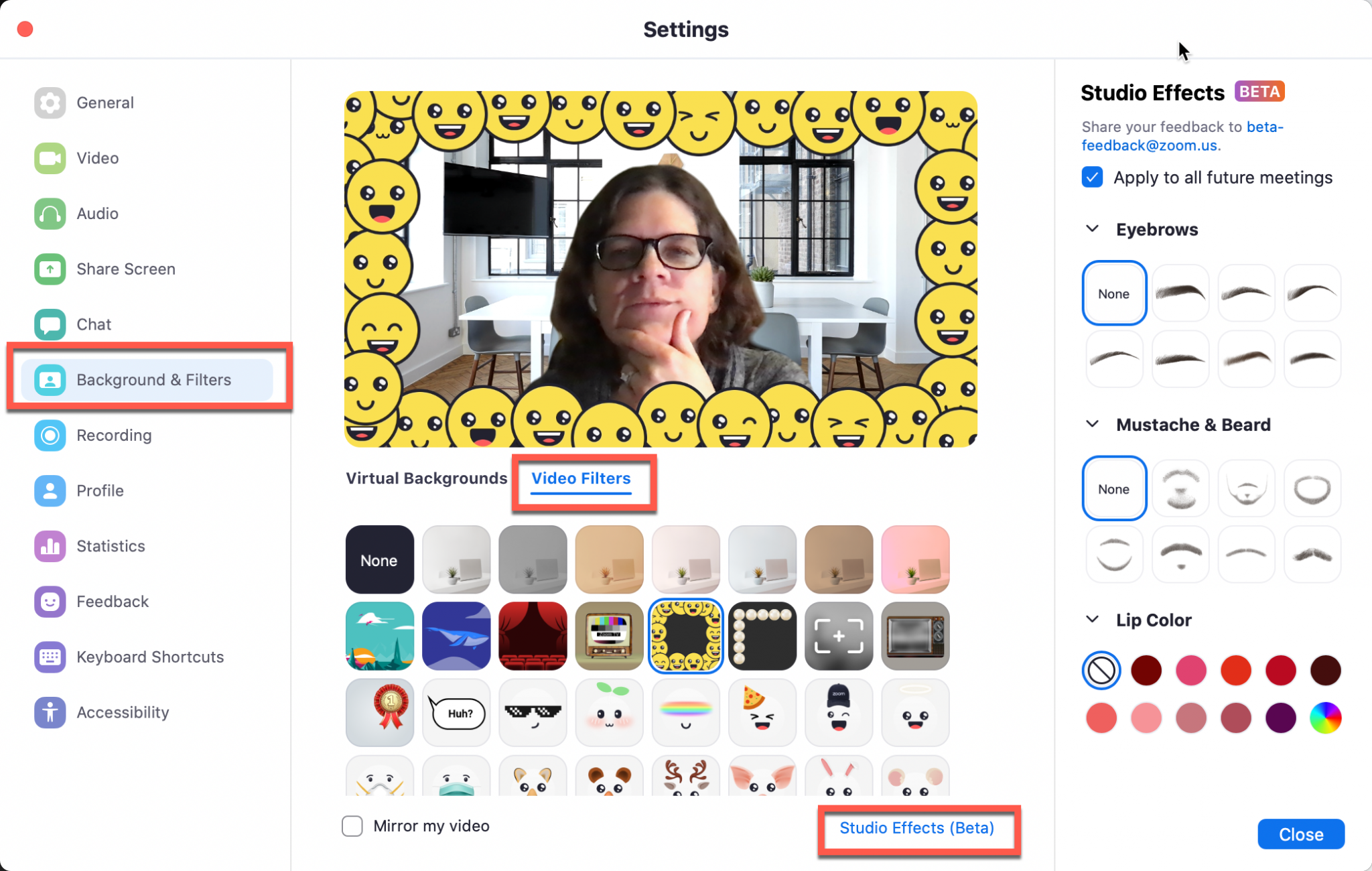The height and width of the screenshot is (871, 1372).
Task: Select the no lip color option
Action: 1101,670
